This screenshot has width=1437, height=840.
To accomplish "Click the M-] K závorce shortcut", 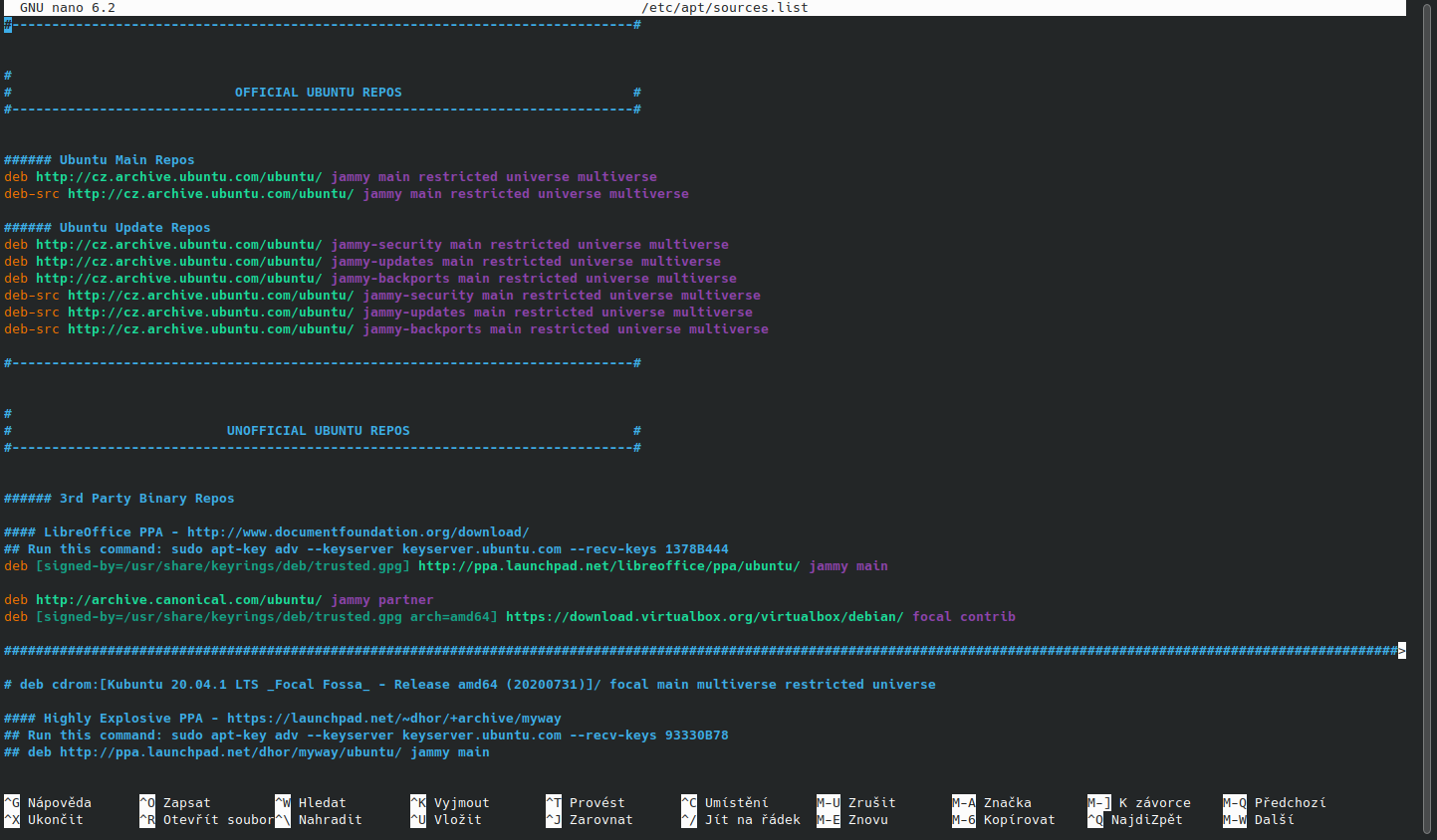I will point(1139,803).
